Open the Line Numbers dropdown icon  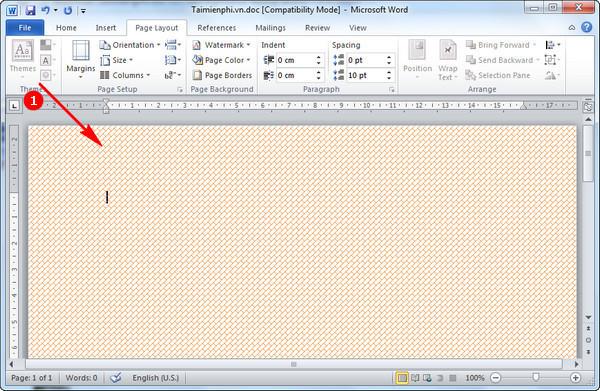coord(173,60)
